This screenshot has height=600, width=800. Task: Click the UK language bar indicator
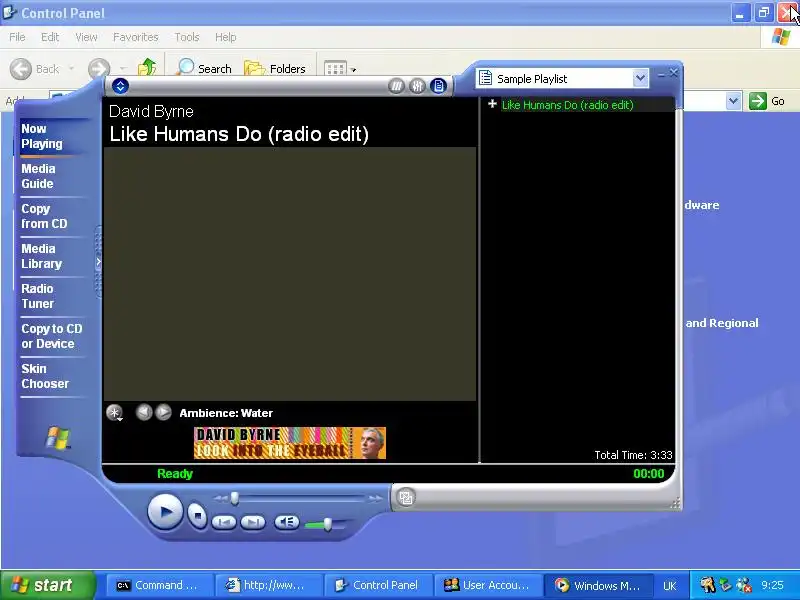669,586
